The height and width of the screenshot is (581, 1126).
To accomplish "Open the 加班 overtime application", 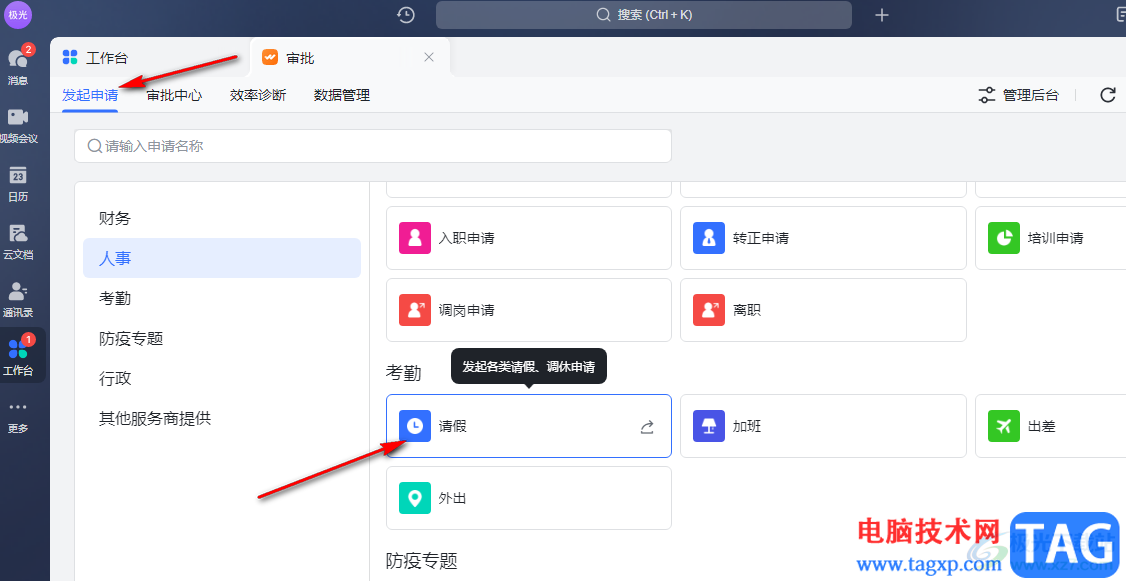I will pos(823,426).
